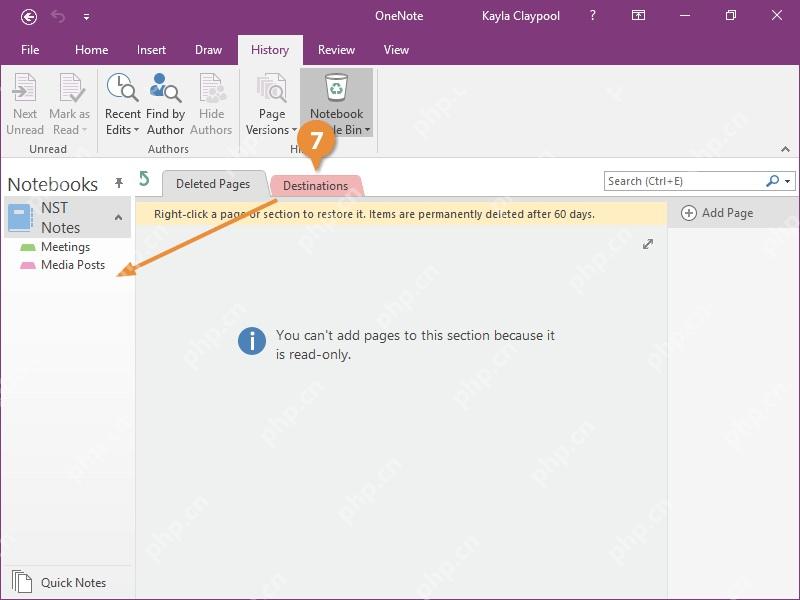Click the Add Page button
Viewport: 800px width, 600px height.
click(x=717, y=213)
